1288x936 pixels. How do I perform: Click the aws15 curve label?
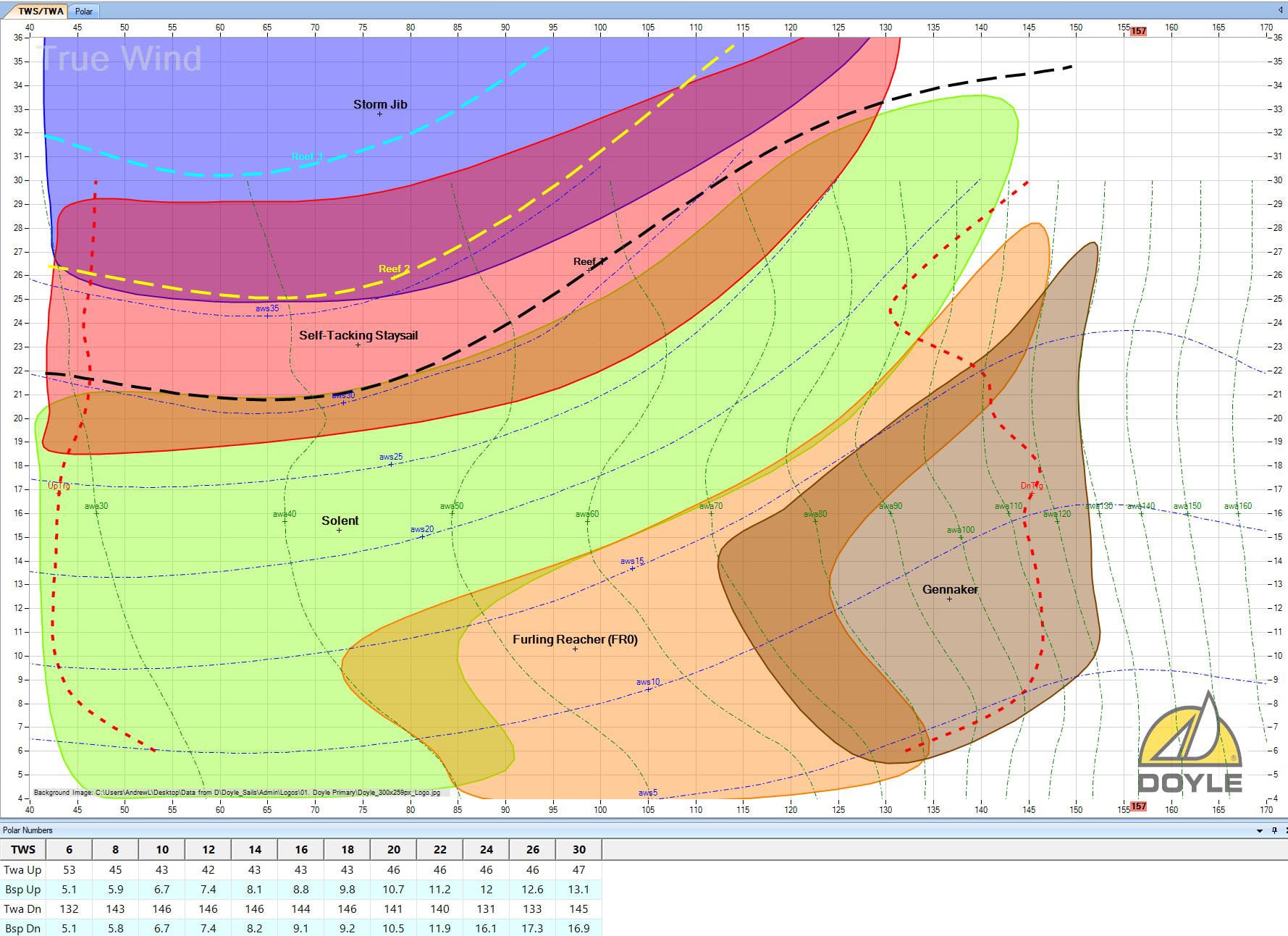pyautogui.click(x=632, y=561)
